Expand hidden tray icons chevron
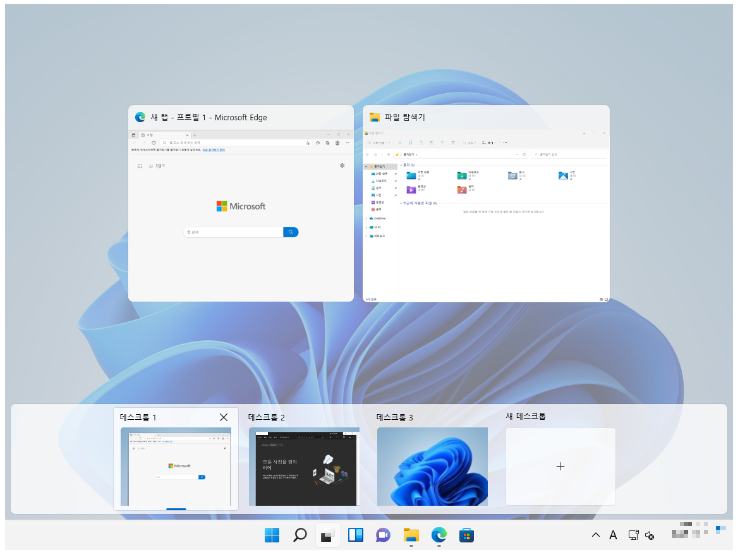738x554 pixels. 595,535
